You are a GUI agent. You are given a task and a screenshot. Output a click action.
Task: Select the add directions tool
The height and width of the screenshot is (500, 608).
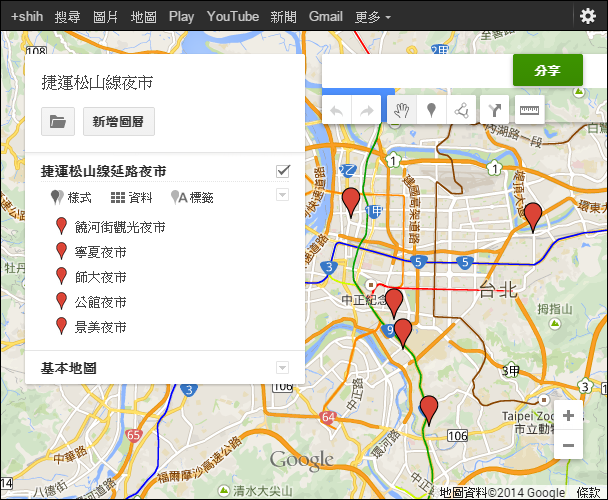tap(494, 110)
